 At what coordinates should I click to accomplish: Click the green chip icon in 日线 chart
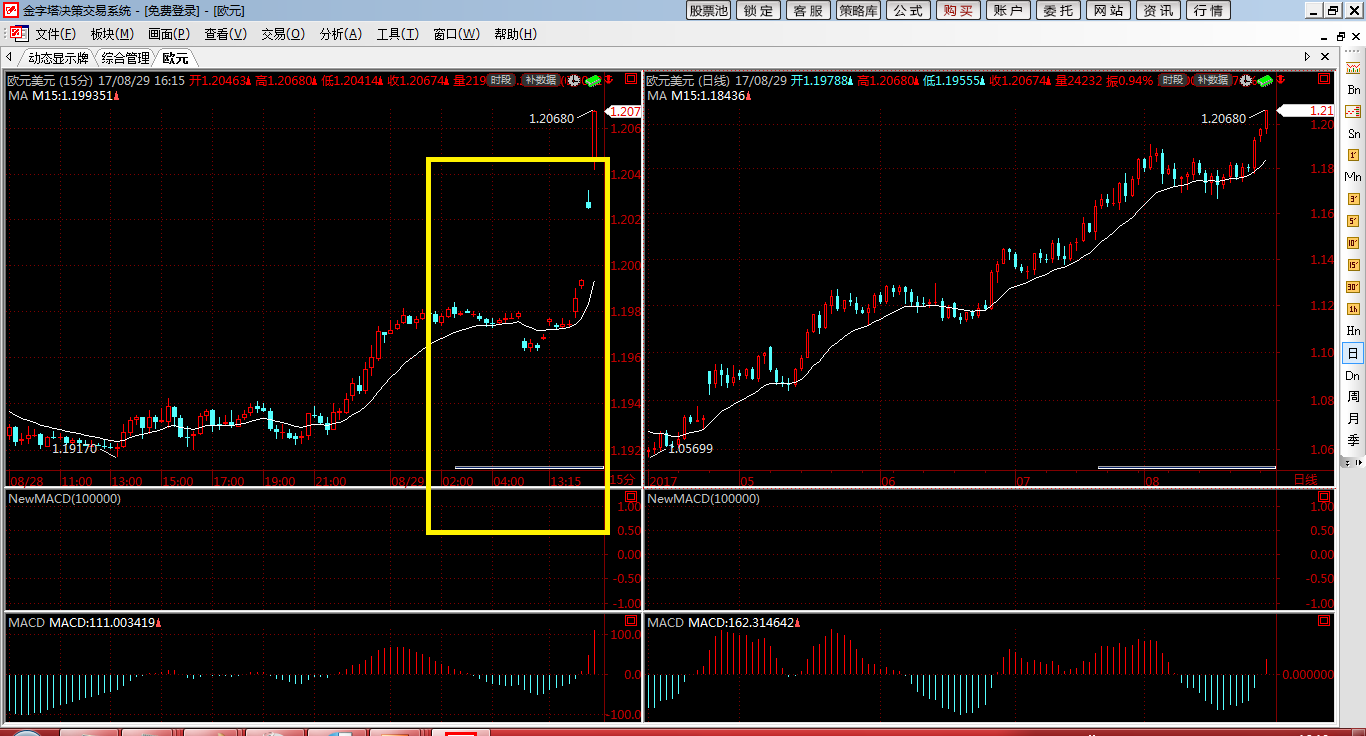1264,80
